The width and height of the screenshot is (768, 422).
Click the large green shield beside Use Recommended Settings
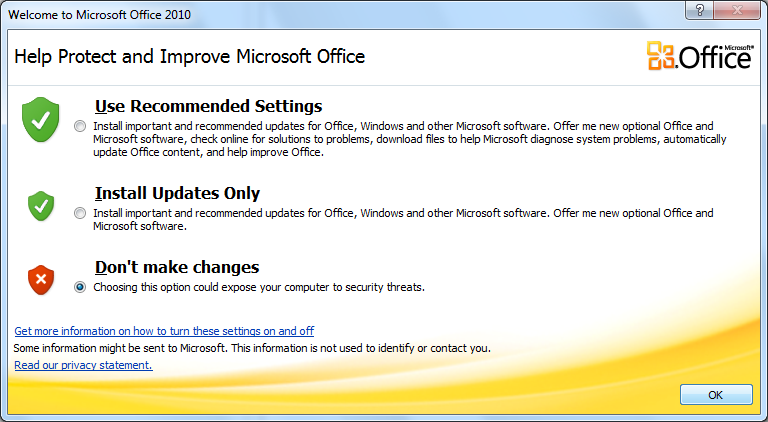41,119
